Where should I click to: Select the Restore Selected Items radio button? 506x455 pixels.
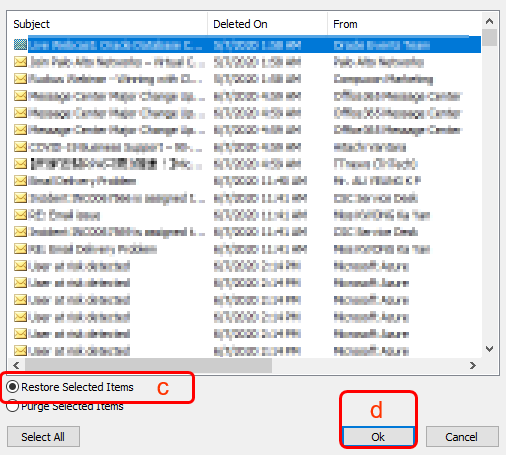(13, 387)
